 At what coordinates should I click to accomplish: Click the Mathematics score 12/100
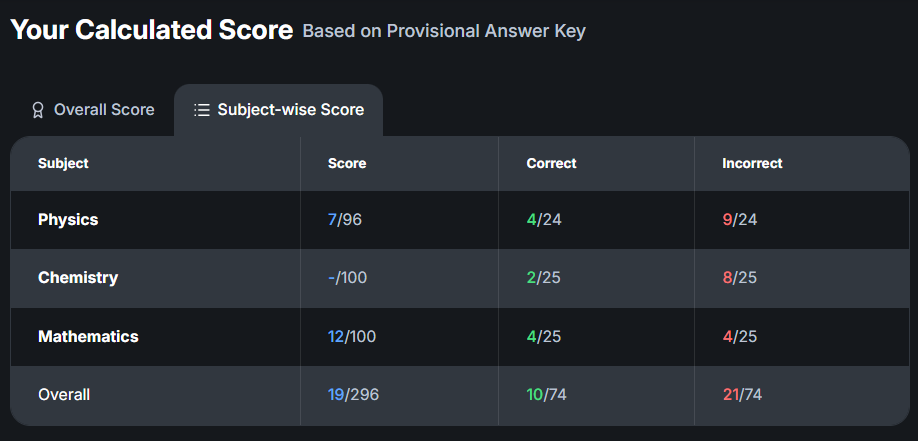coord(352,336)
